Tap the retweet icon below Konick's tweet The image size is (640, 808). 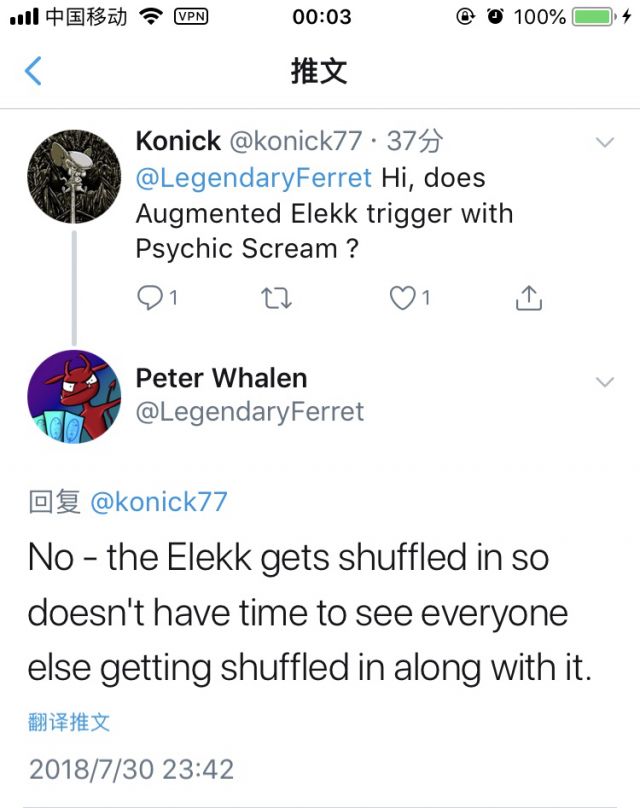pos(277,297)
